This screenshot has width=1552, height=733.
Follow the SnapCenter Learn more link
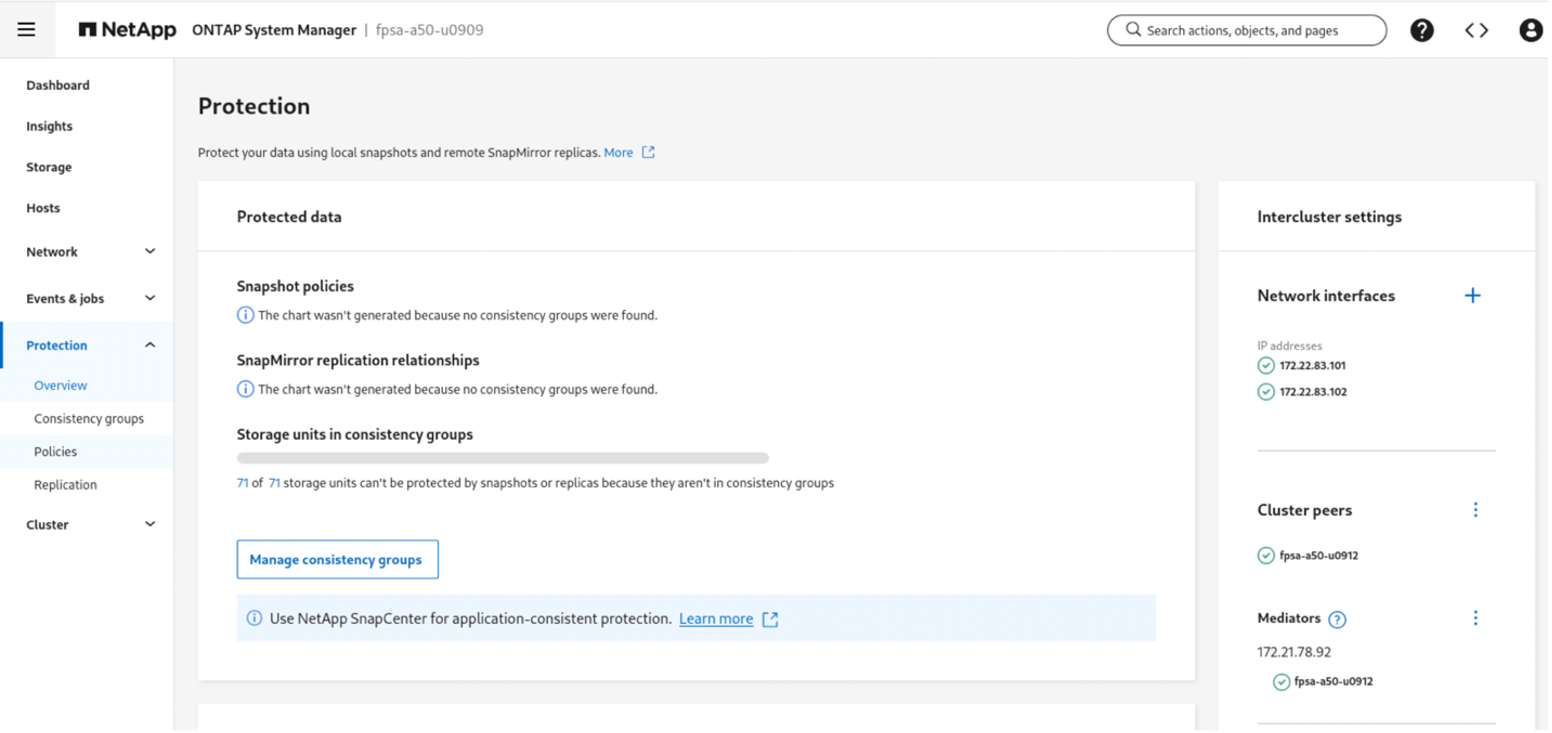(716, 619)
